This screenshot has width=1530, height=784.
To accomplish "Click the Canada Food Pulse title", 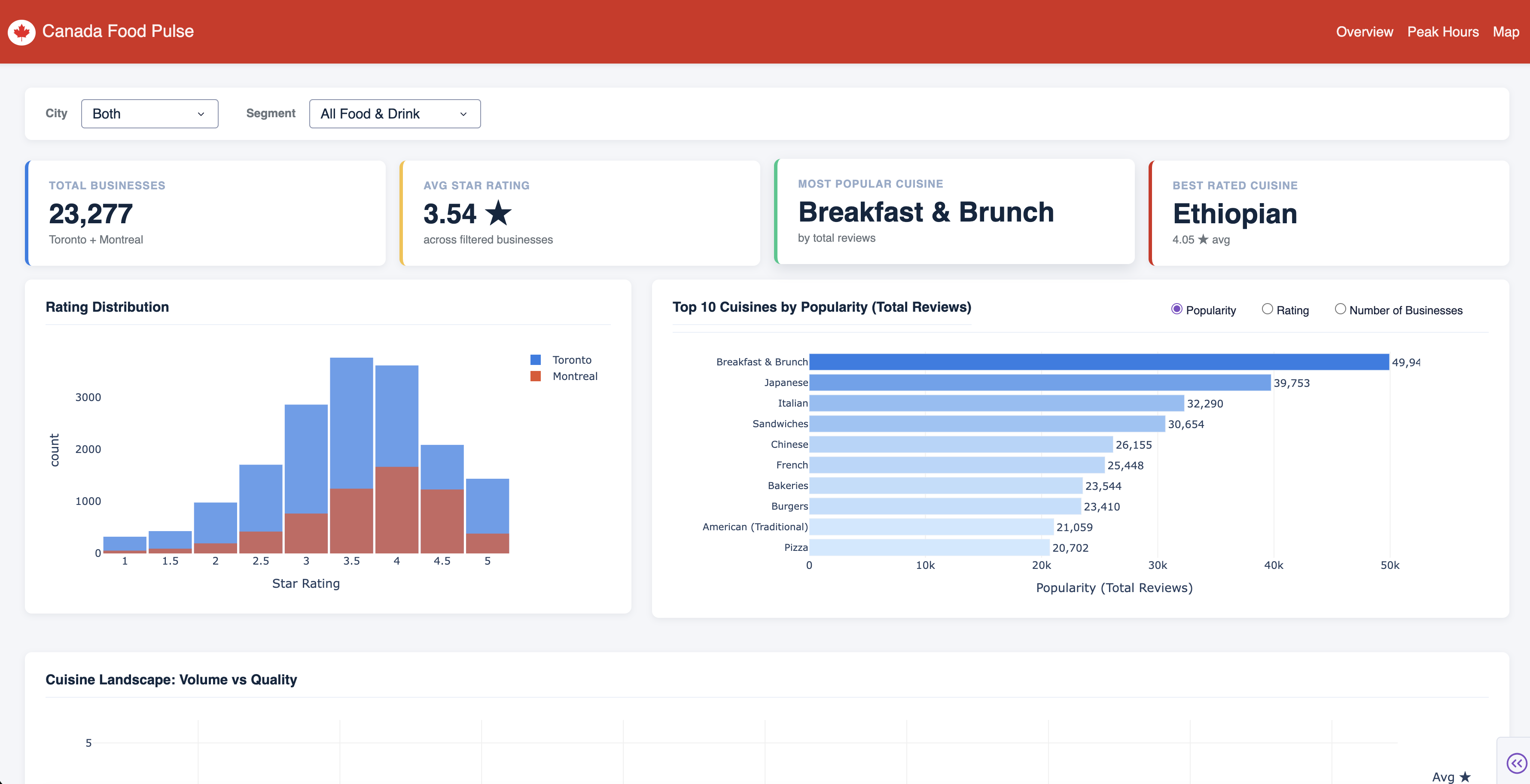I will coord(118,31).
